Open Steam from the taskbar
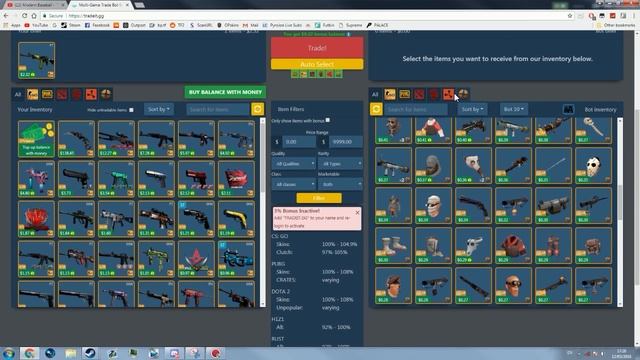Image resolution: width=640 pixels, height=360 pixels. (x=90, y=353)
